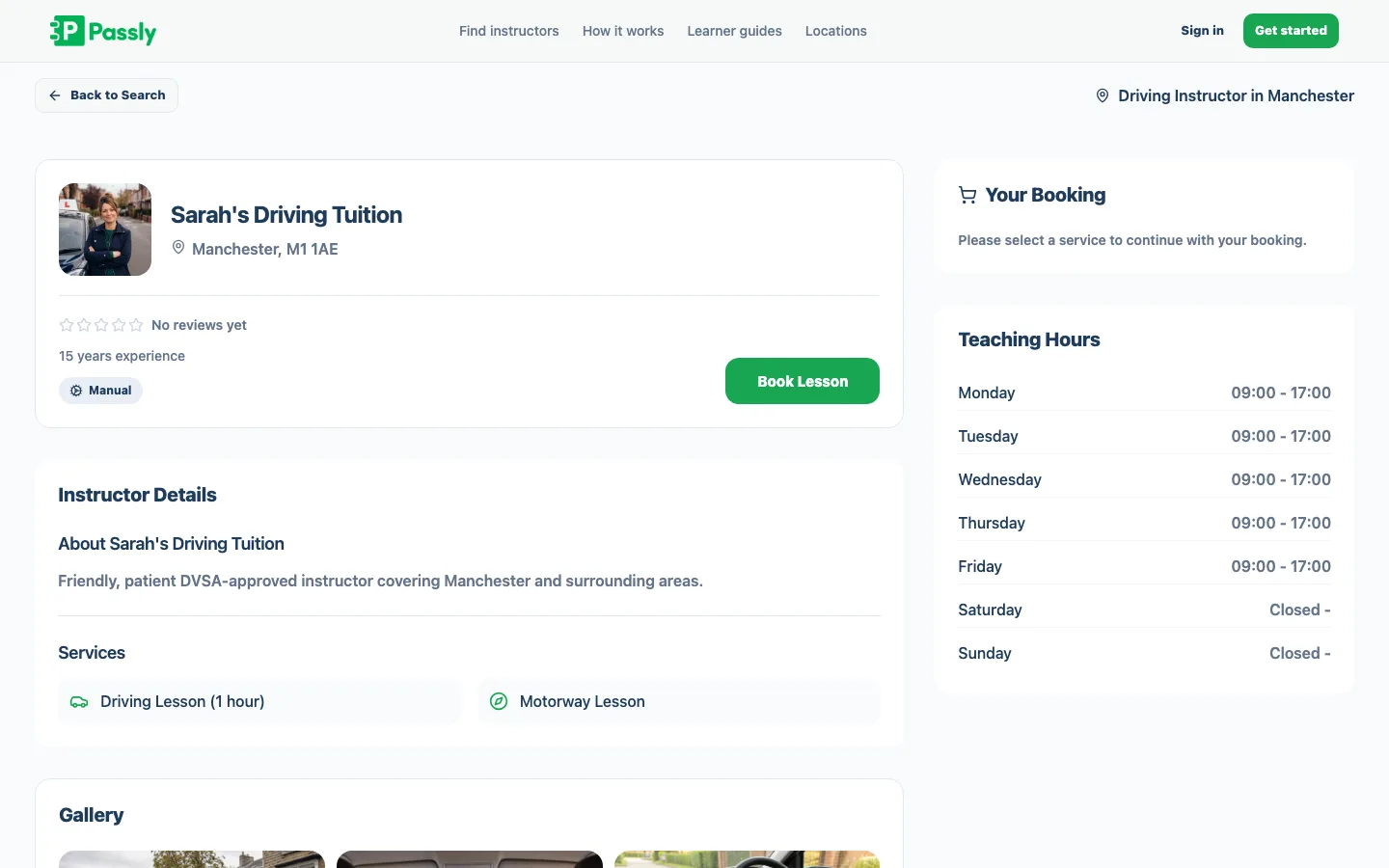The image size is (1389, 868).
Task: Click the Monday teaching hours row
Action: point(1145,393)
